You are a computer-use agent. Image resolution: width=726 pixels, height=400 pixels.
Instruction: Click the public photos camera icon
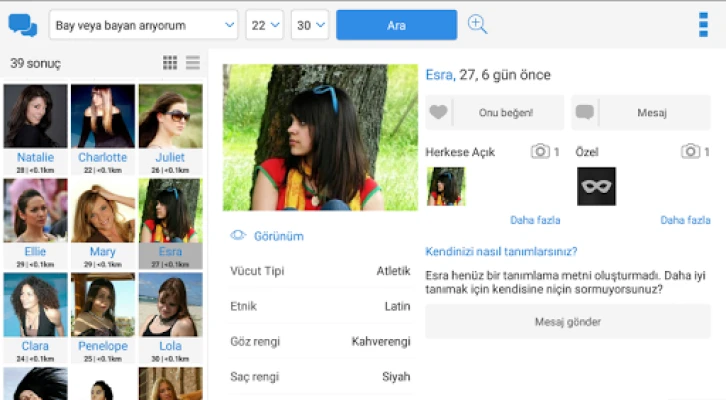coord(540,152)
